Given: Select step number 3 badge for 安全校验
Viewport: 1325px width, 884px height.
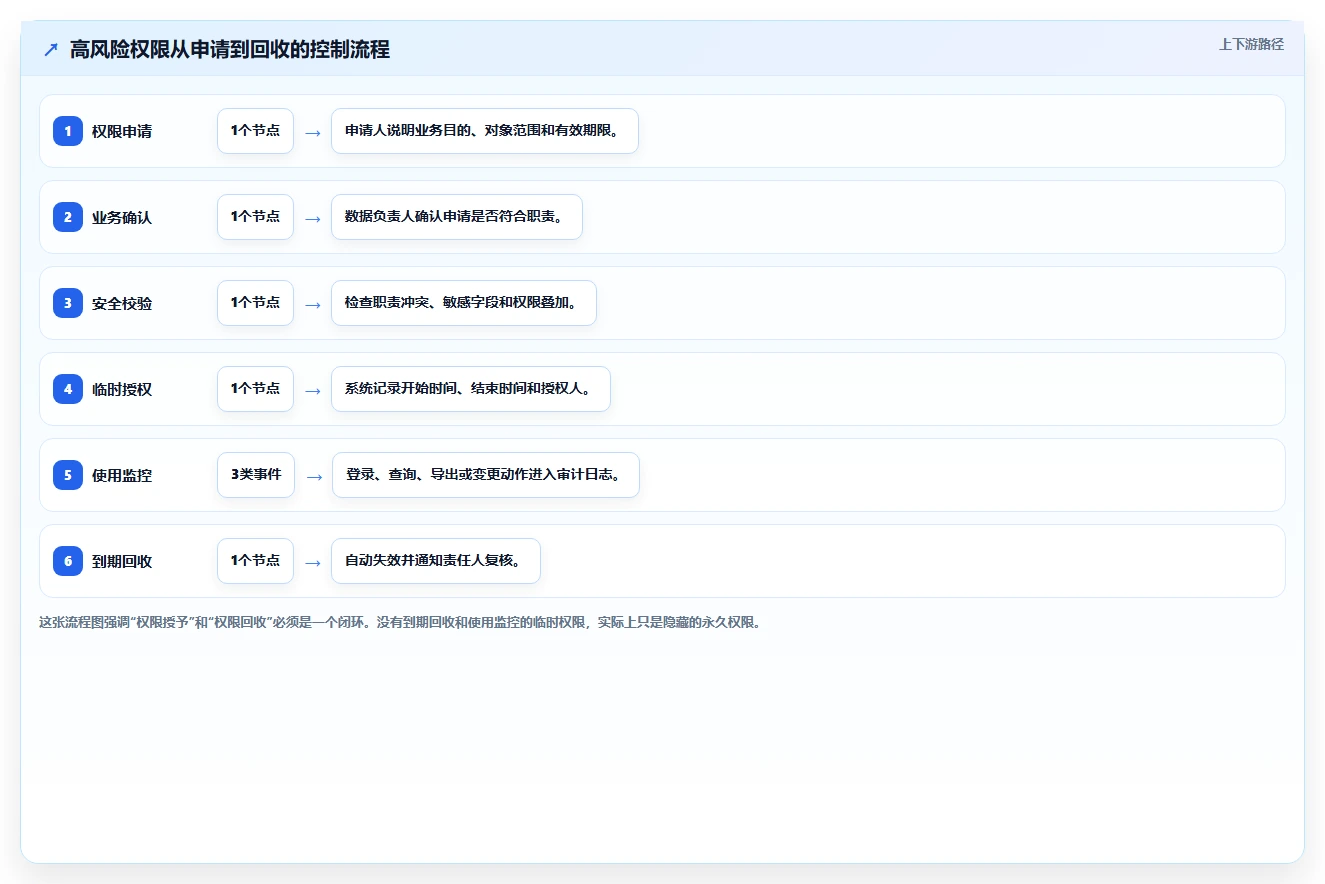Looking at the screenshot, I should (68, 303).
